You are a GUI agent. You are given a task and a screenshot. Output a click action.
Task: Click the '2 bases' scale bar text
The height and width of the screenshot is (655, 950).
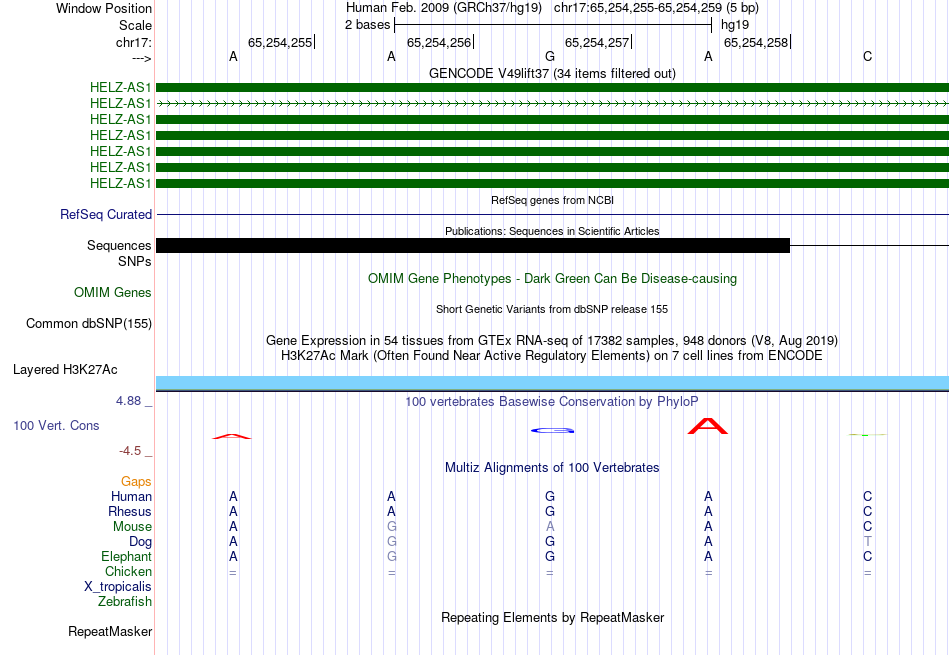367,24
